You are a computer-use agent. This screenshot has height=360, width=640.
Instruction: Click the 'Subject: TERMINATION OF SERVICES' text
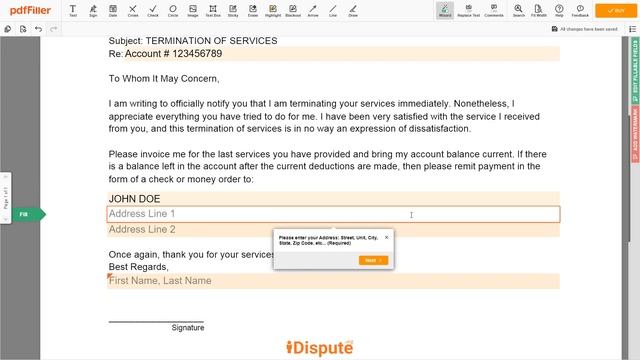(x=193, y=41)
